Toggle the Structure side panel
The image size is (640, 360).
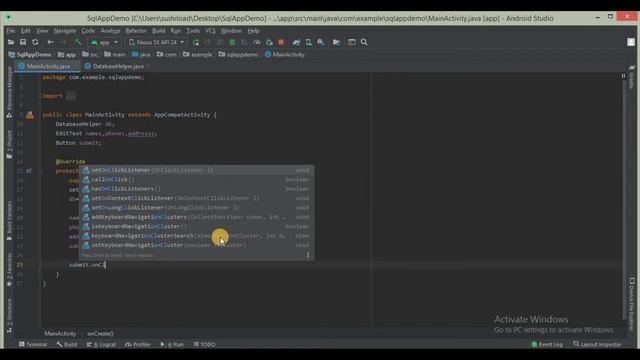tap(9, 316)
